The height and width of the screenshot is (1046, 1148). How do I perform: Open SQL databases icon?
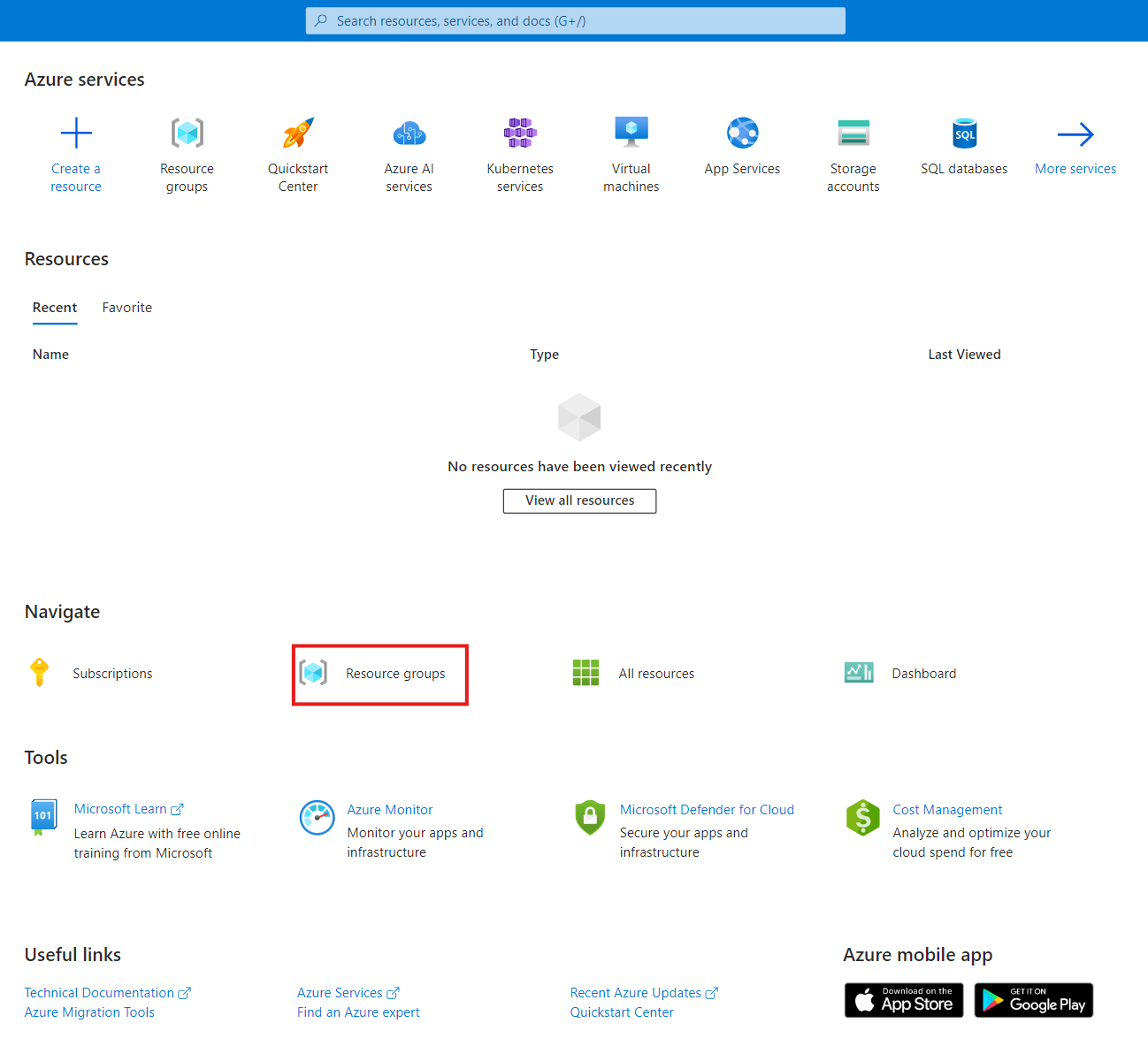point(964,134)
